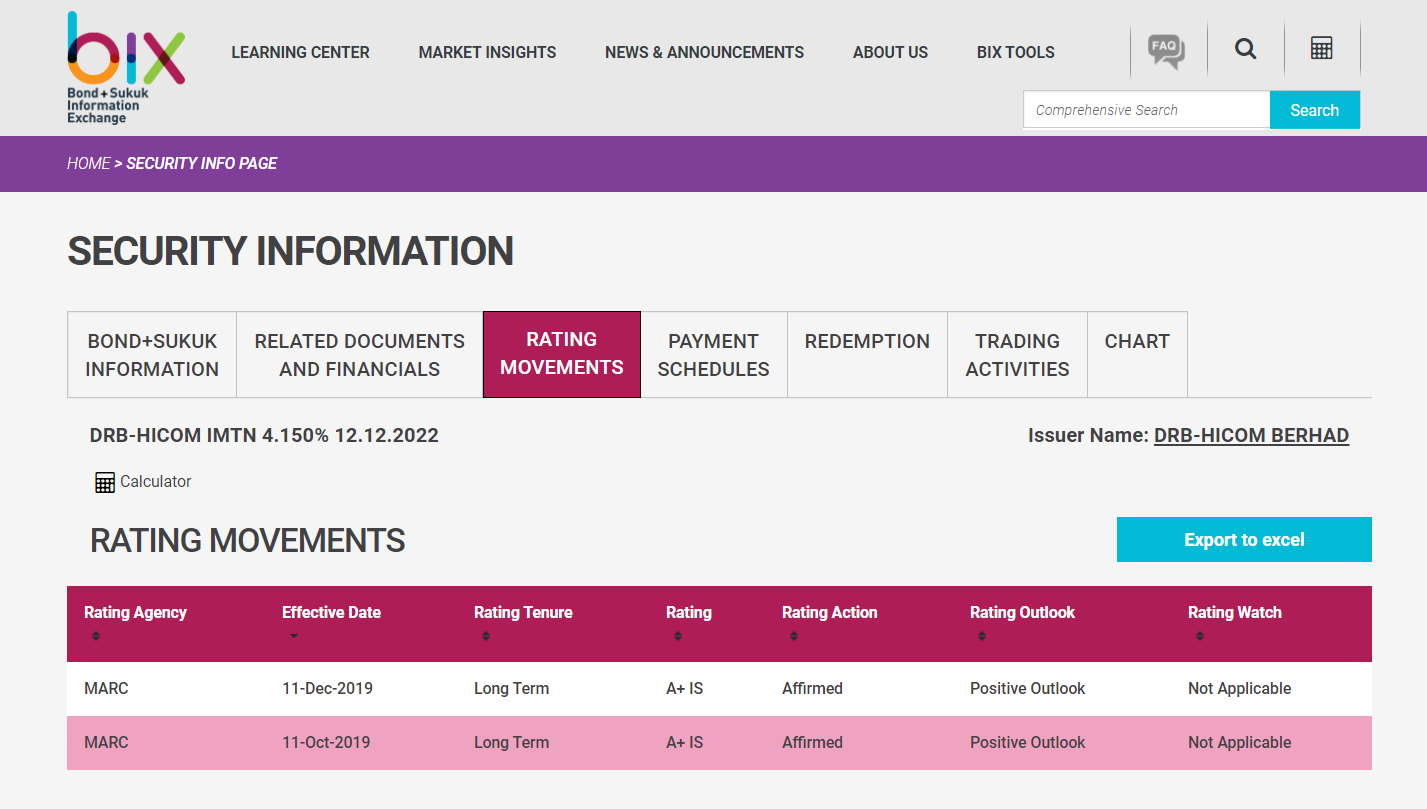Click Rating Agency column header text
Image resolution: width=1427 pixels, height=809 pixels.
coord(135,612)
